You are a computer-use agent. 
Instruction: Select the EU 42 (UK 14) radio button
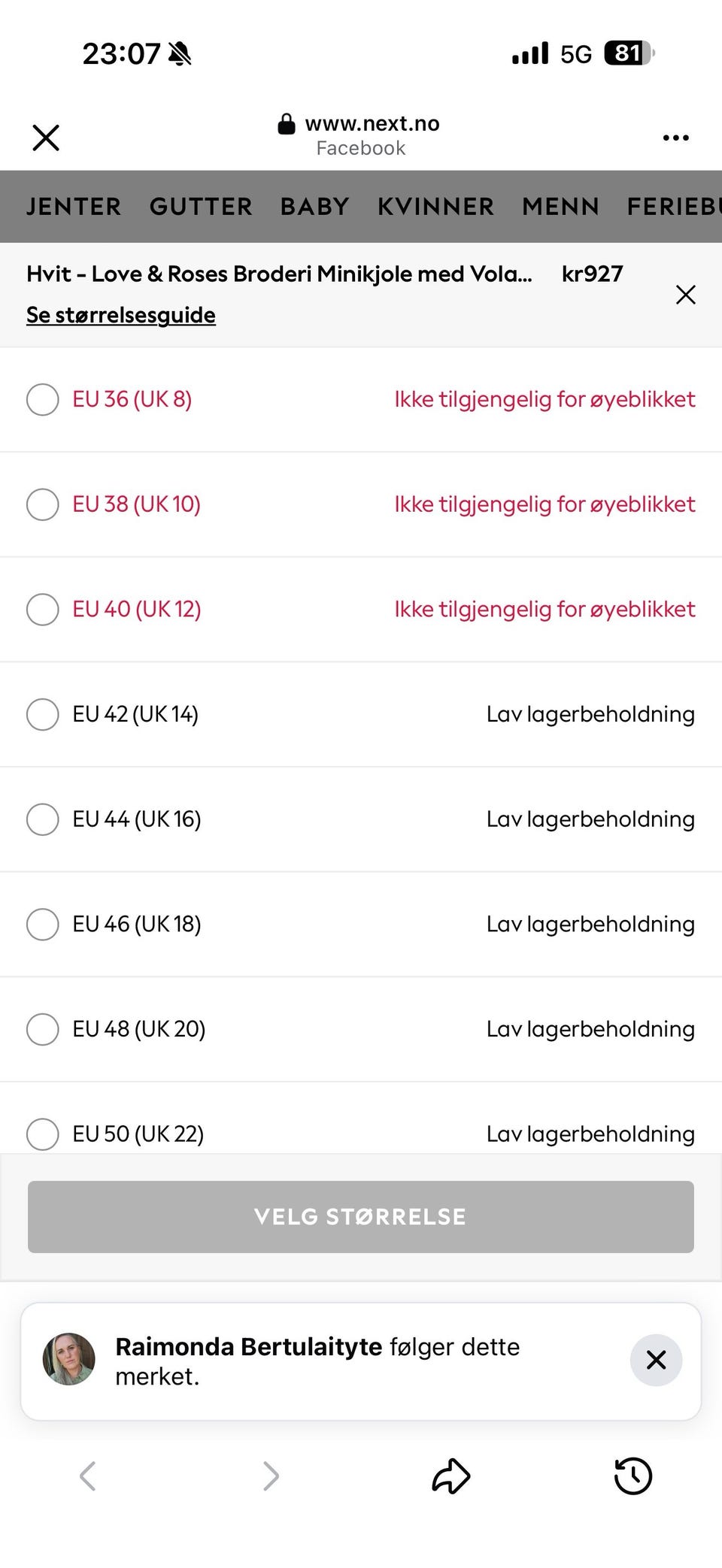click(43, 714)
